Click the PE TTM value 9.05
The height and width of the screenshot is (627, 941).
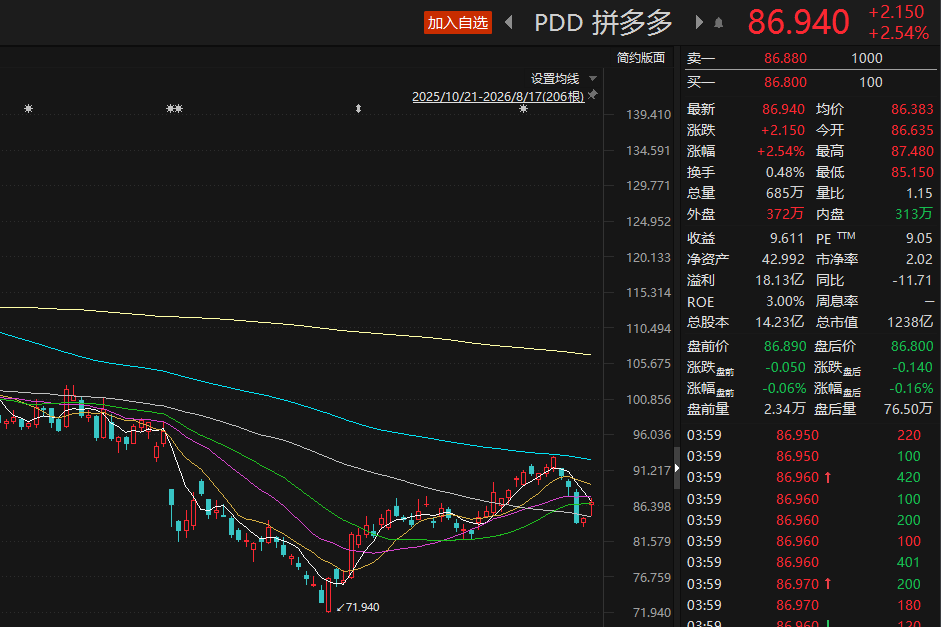(x=919, y=238)
